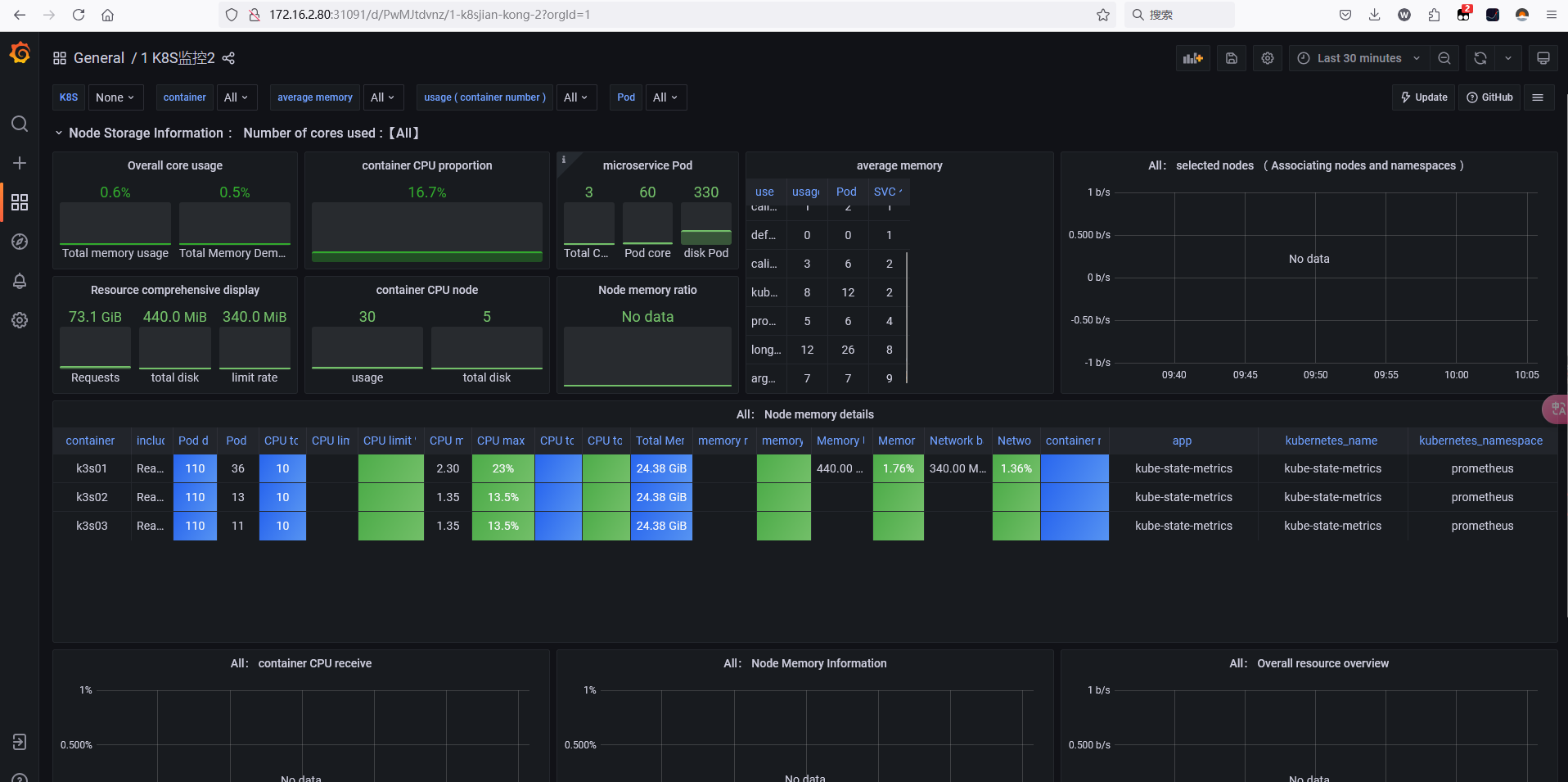Open the Explore compass icon
Viewport: 1568px width, 782px height.
tap(20, 242)
